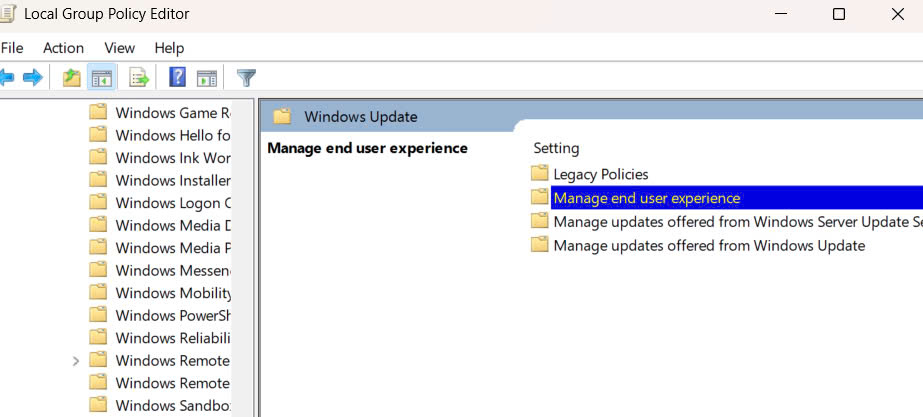Select the Legacy Policies folder

[x=600, y=174]
